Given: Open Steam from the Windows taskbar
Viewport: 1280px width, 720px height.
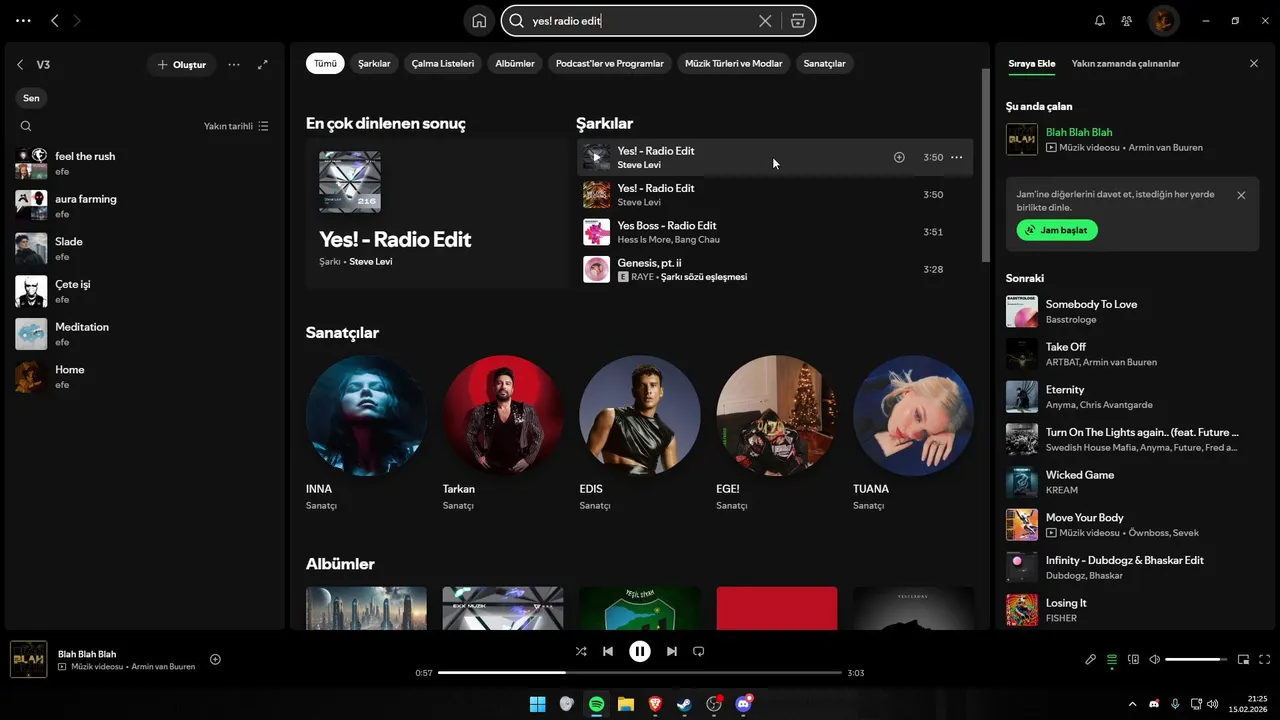Looking at the screenshot, I should coord(684,704).
